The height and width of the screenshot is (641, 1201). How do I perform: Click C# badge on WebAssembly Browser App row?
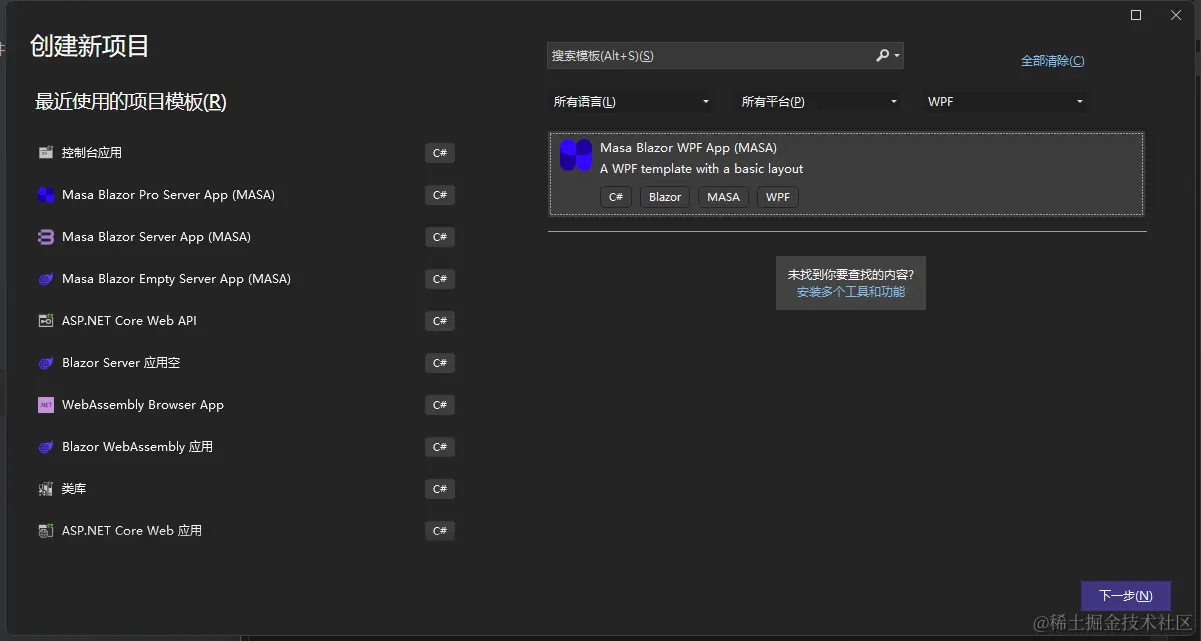point(440,405)
